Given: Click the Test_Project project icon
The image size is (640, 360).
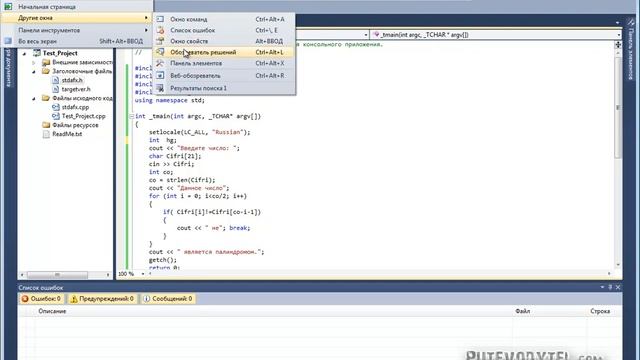Looking at the screenshot, I should 37,53.
